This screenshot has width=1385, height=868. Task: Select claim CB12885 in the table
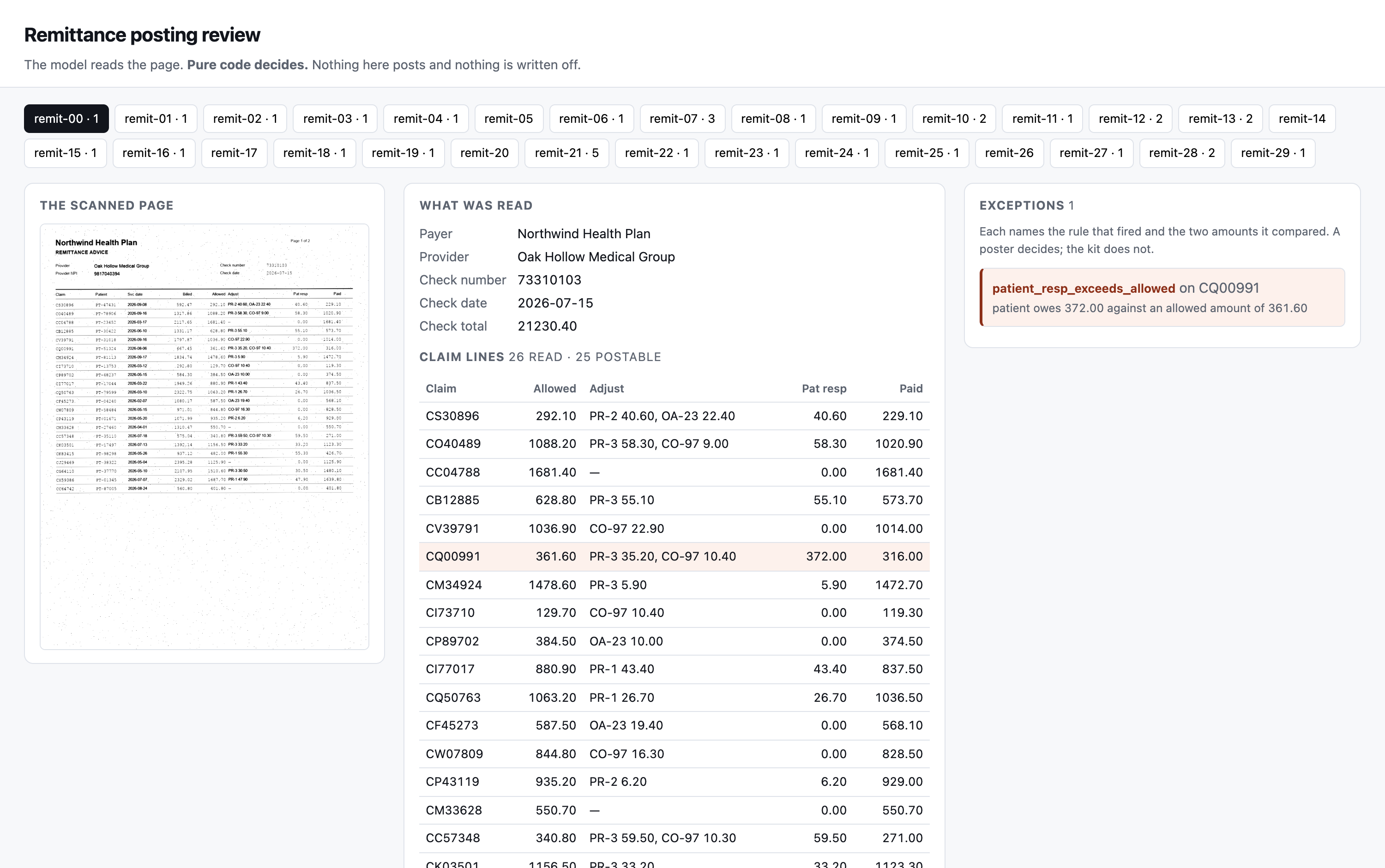pos(674,500)
